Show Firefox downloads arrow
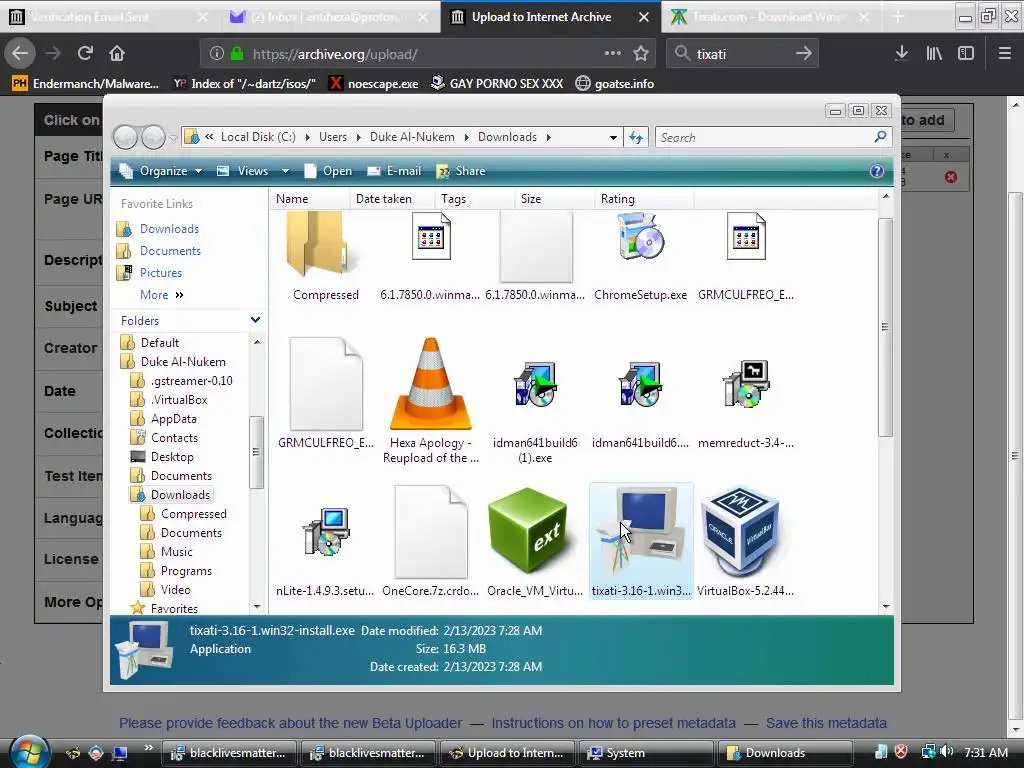 (902, 54)
